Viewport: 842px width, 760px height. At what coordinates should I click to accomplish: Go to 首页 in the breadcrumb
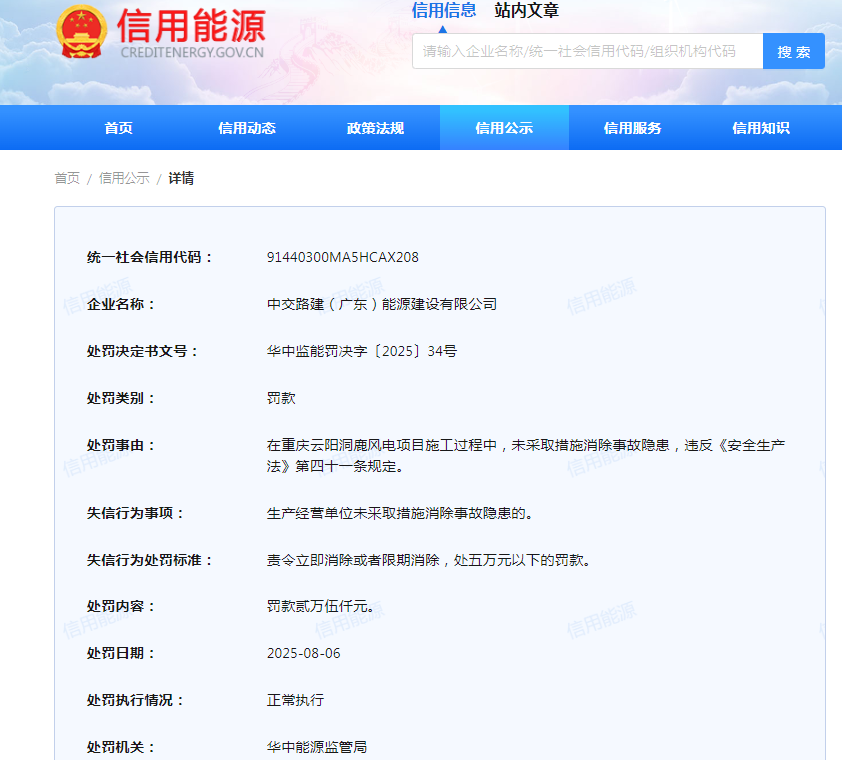point(67,178)
